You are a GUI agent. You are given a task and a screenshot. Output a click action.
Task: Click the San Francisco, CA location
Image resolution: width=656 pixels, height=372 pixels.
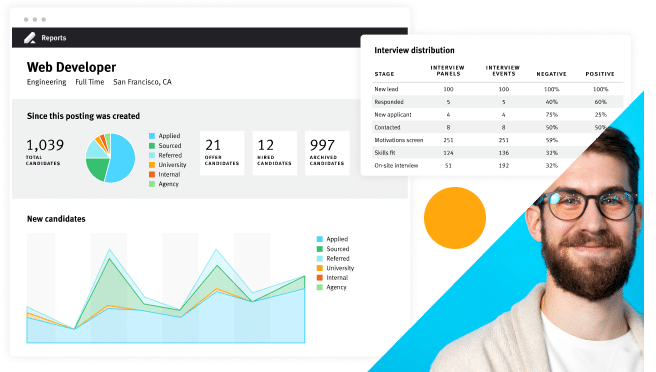142,82
